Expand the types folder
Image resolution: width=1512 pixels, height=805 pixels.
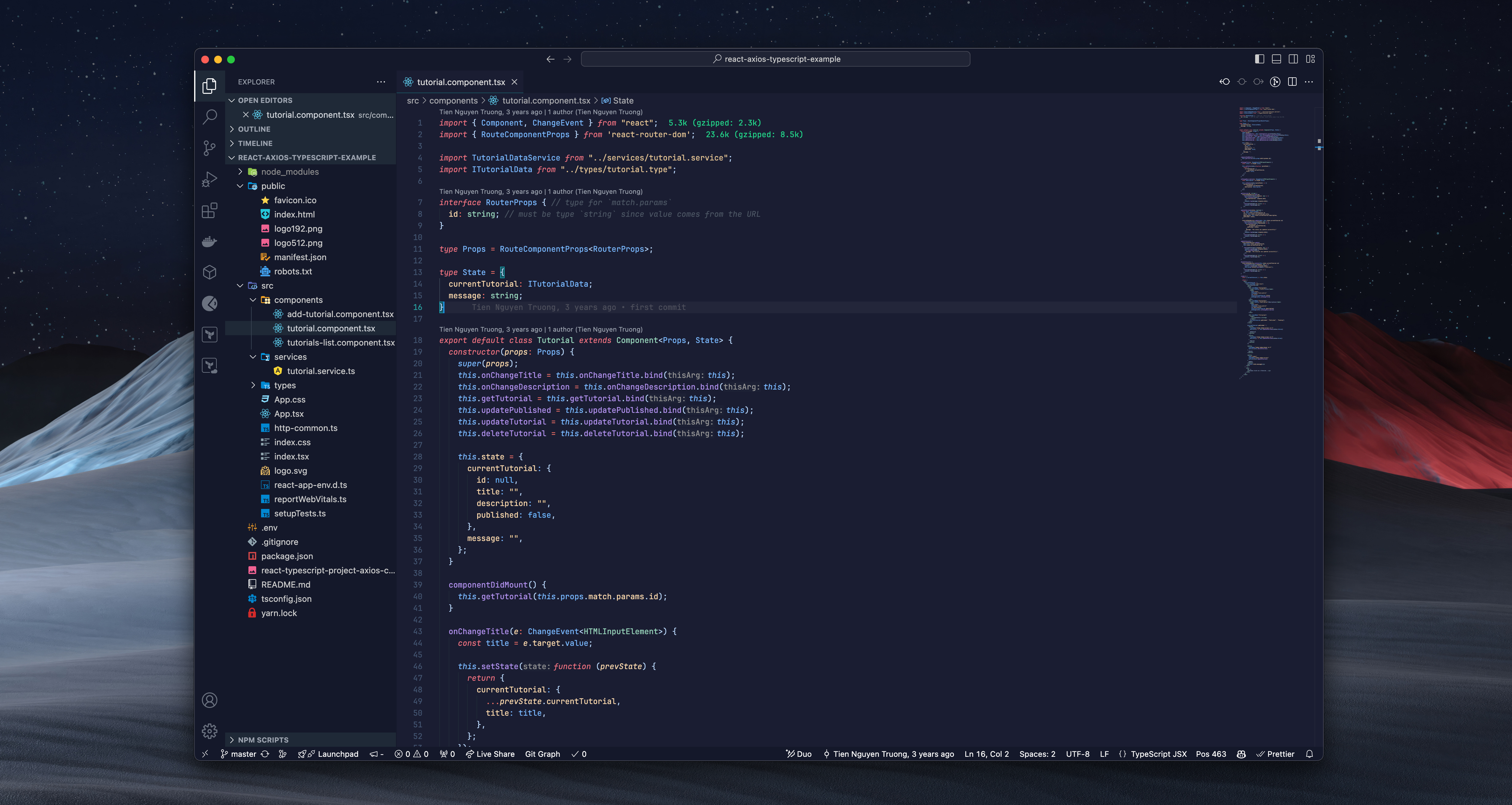[x=285, y=385]
